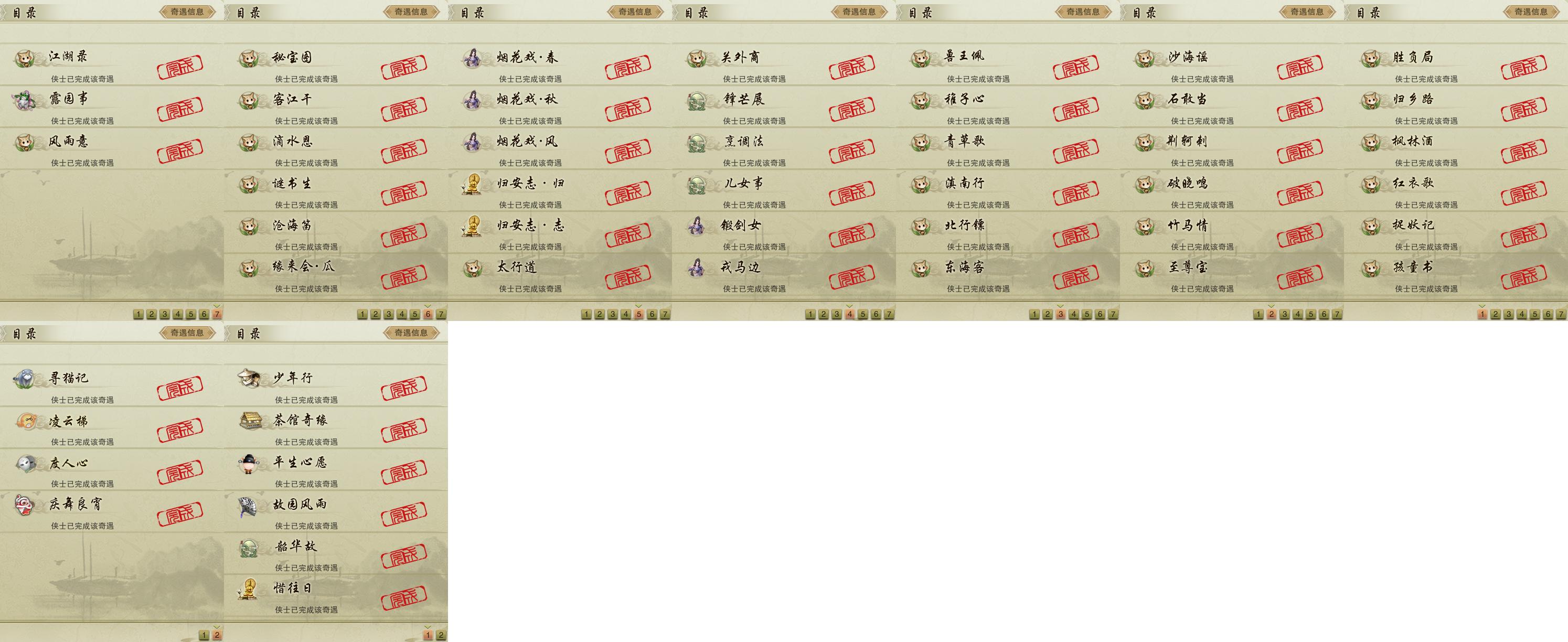
Task: Go to page 1 below the 风雨意 list
Action: coord(138,314)
